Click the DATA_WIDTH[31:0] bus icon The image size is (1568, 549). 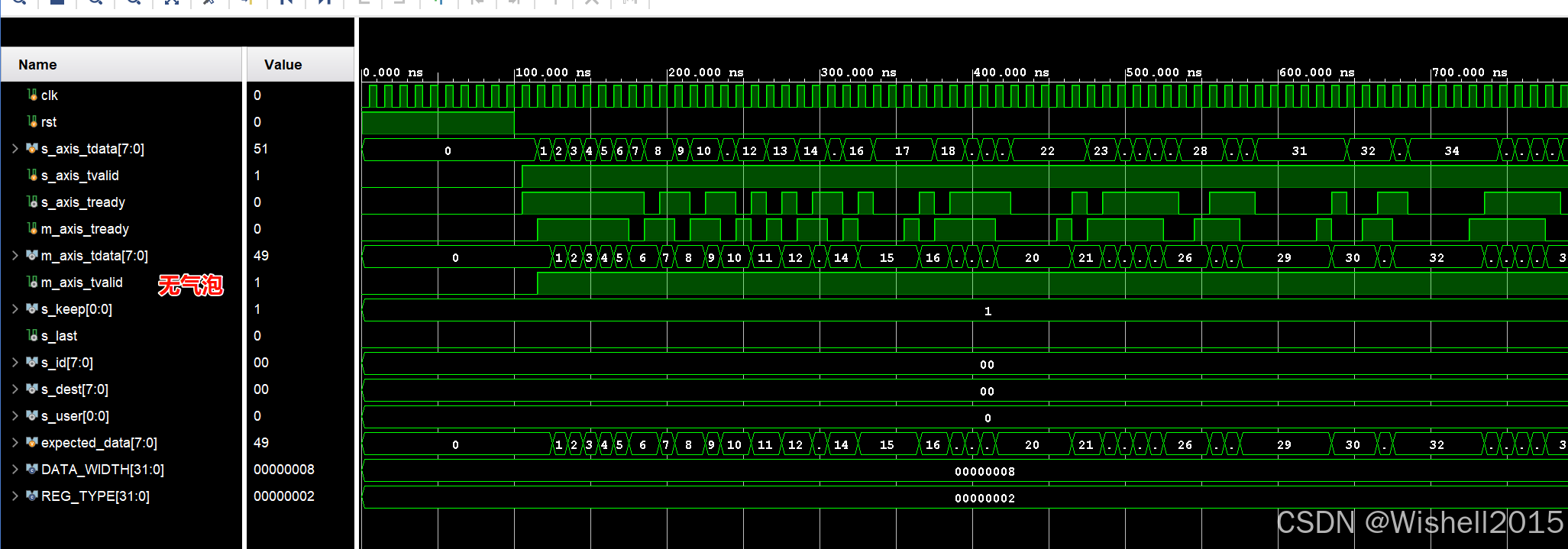tap(32, 469)
